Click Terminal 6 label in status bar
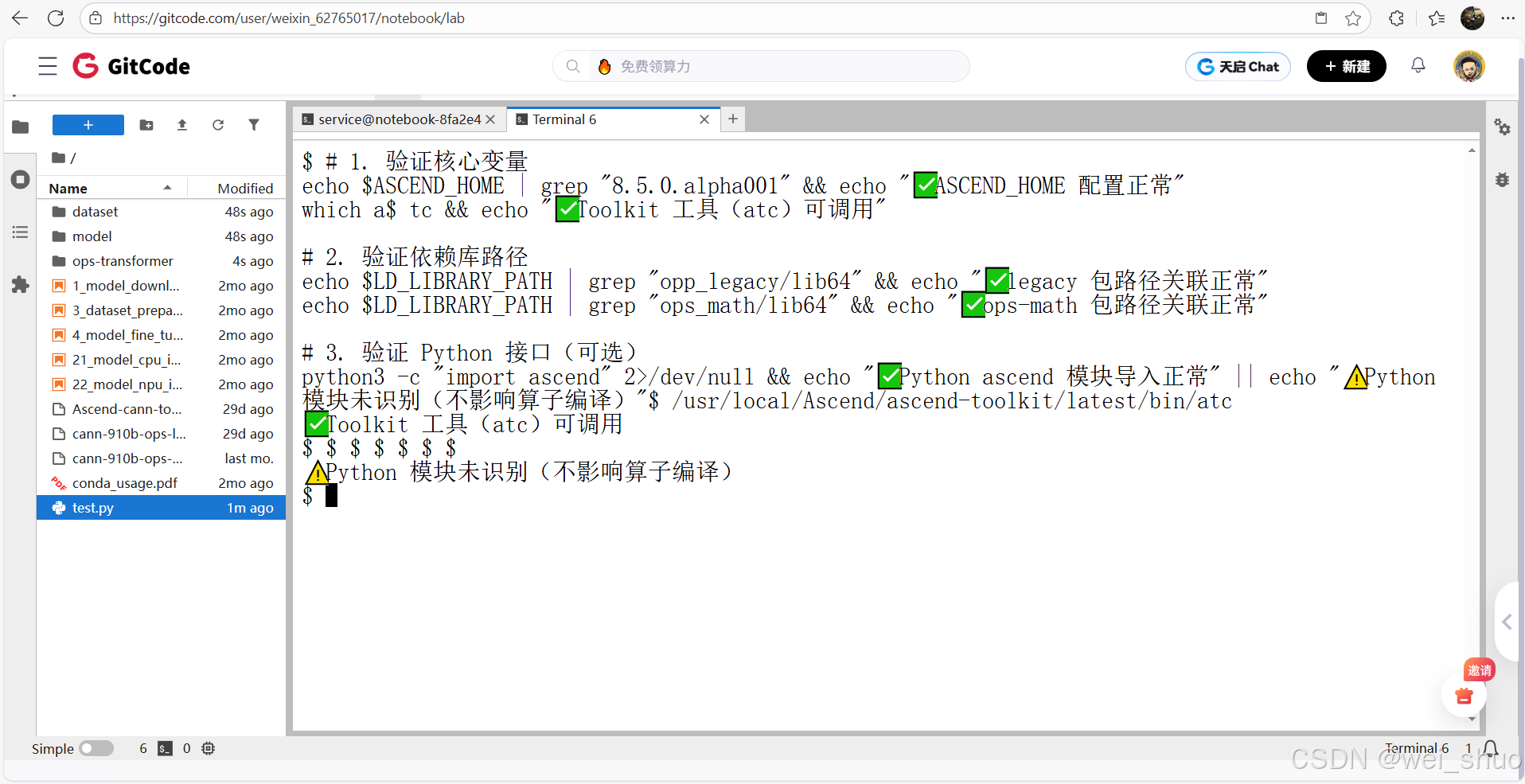Image resolution: width=1525 pixels, height=784 pixels. click(x=1417, y=748)
